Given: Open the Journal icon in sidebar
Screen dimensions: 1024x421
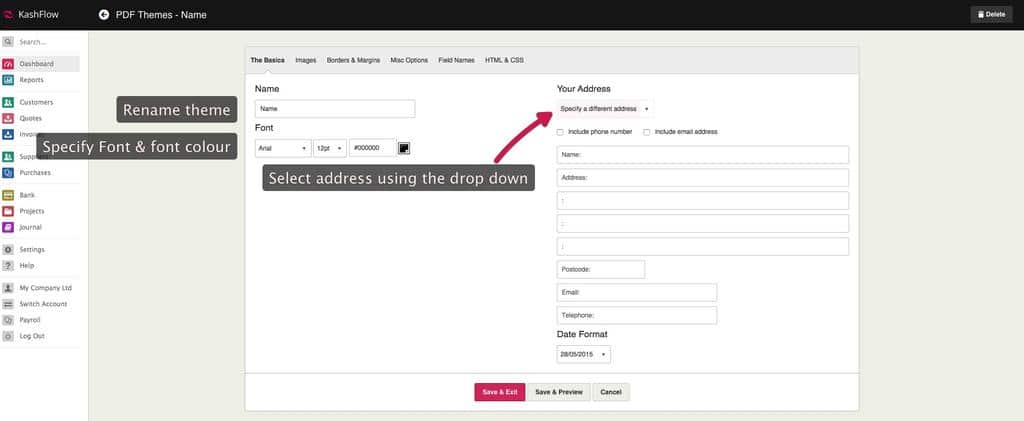Looking at the screenshot, I should pyautogui.click(x=8, y=227).
